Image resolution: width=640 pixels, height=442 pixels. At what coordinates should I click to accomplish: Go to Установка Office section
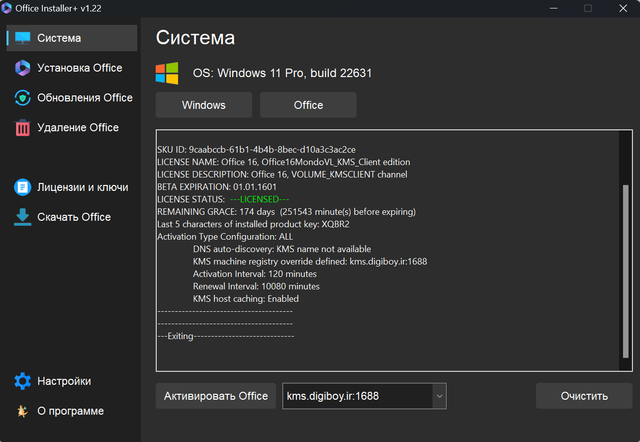tap(72, 68)
